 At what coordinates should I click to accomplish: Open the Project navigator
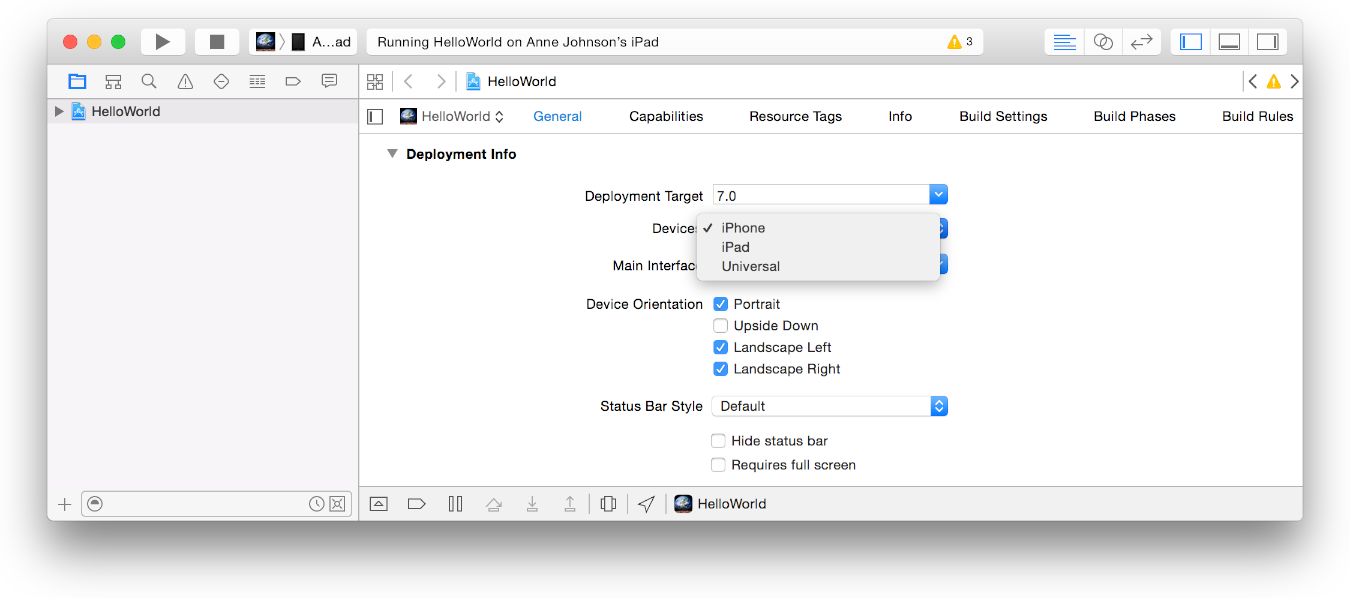pyautogui.click(x=77, y=81)
